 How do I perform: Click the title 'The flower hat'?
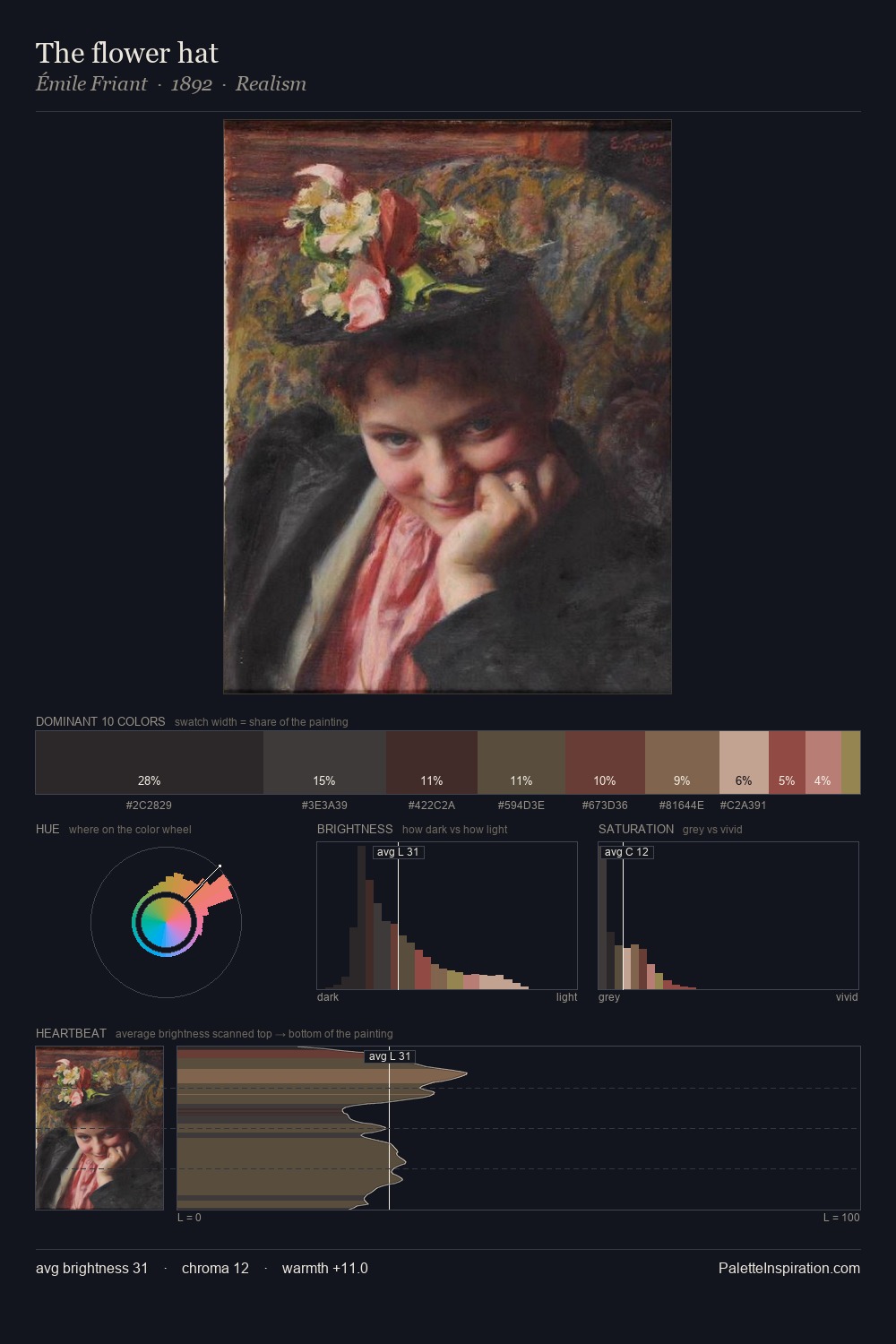[x=127, y=53]
